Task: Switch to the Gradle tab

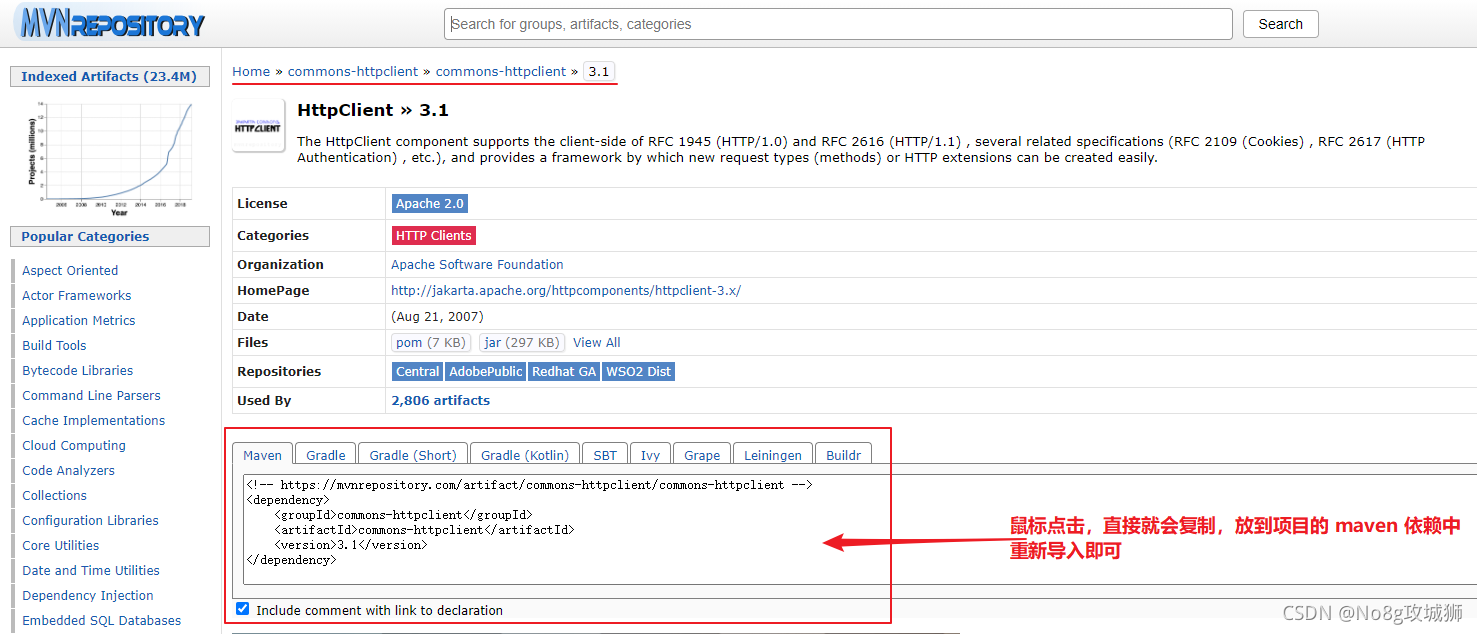Action: coord(326,455)
